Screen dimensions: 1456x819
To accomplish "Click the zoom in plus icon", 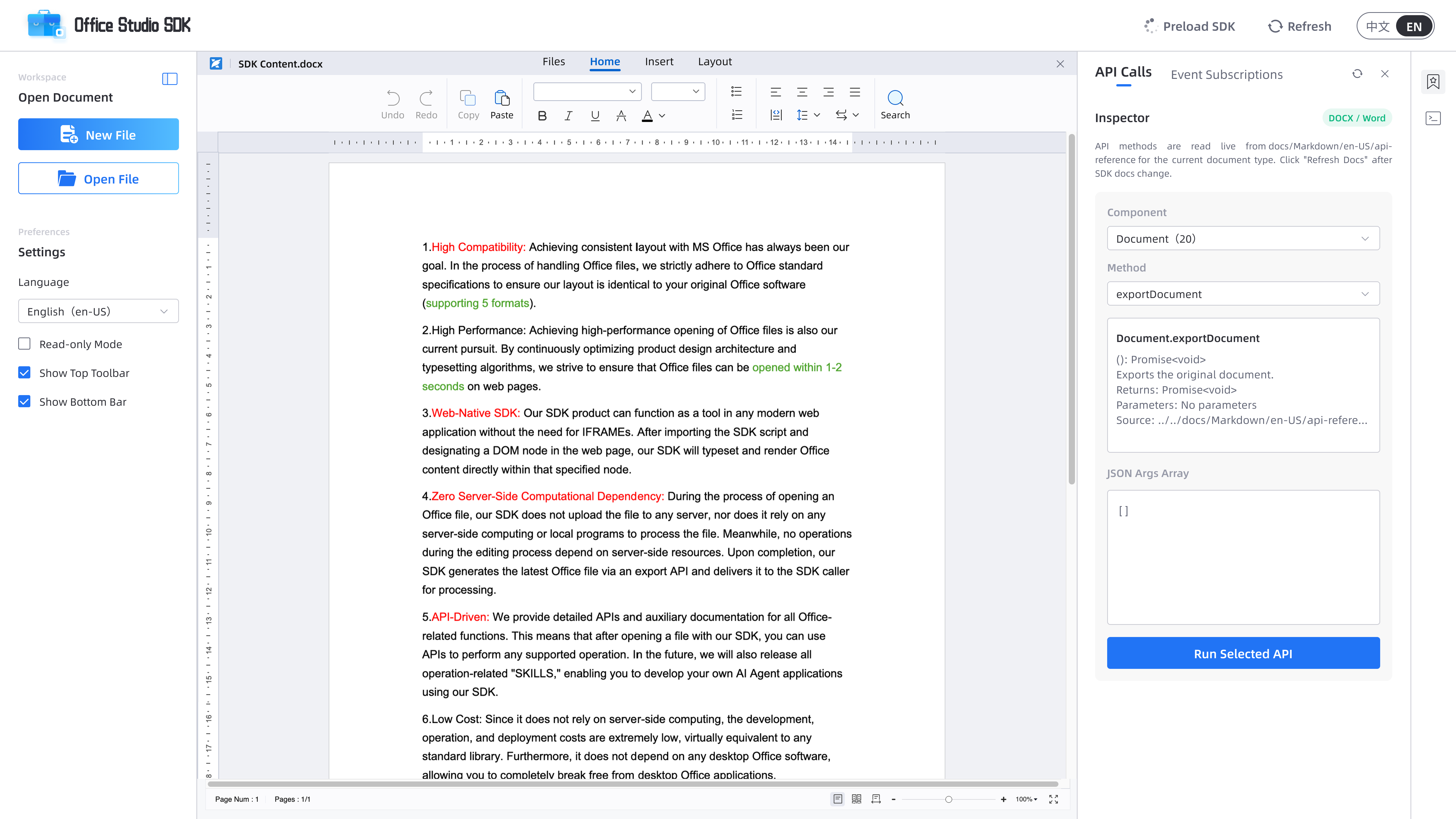I will (1003, 799).
